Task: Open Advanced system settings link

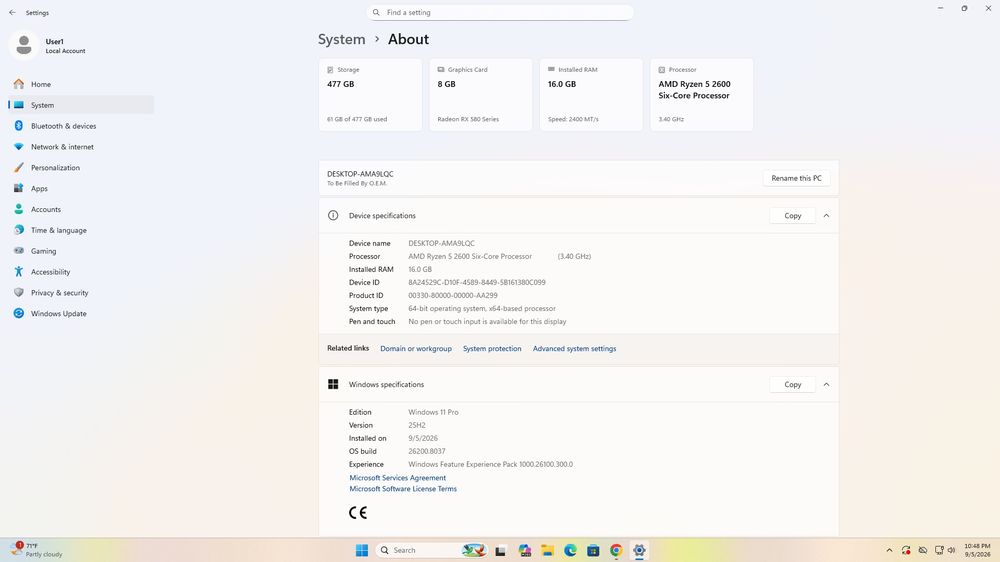Action: click(574, 348)
